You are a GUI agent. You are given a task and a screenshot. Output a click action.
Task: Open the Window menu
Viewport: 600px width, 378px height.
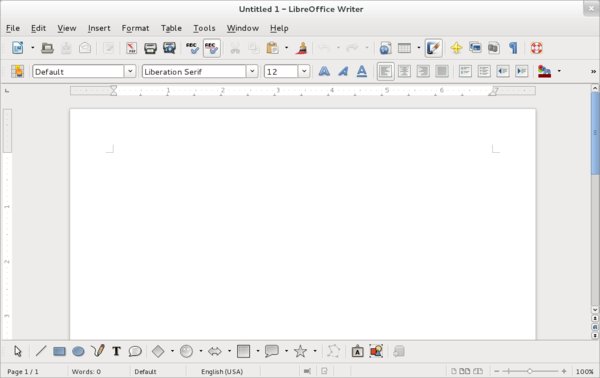pyautogui.click(x=243, y=28)
